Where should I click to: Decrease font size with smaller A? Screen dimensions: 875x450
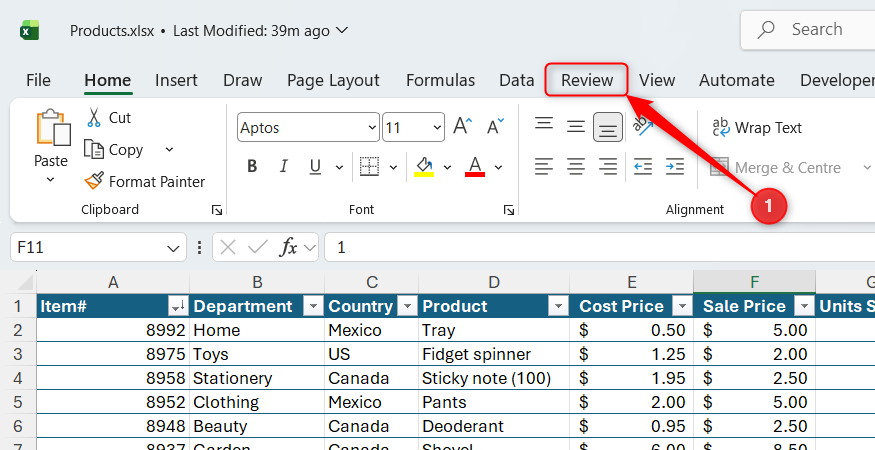[495, 127]
